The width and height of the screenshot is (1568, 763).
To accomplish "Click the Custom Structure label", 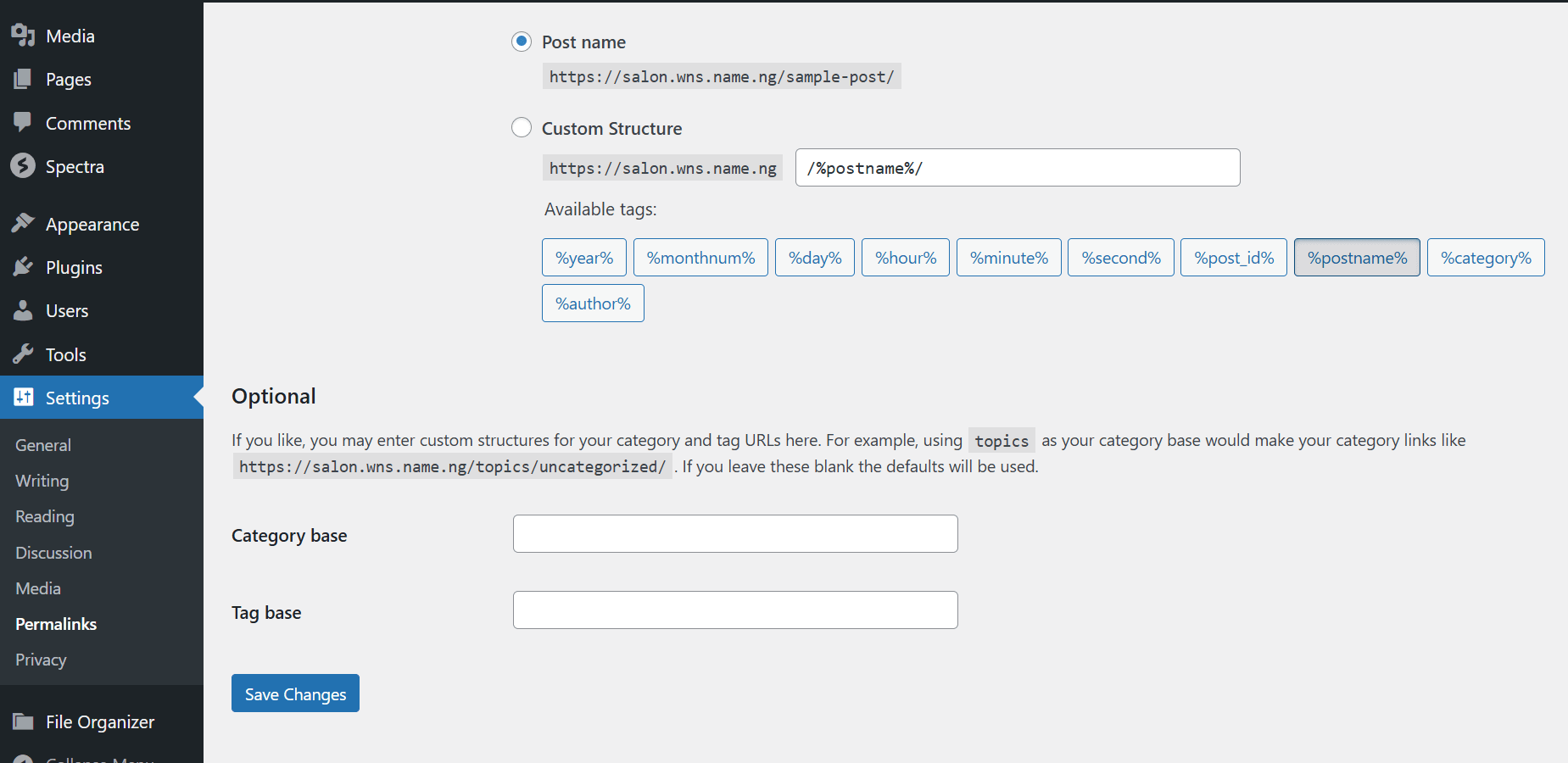I will (611, 128).
